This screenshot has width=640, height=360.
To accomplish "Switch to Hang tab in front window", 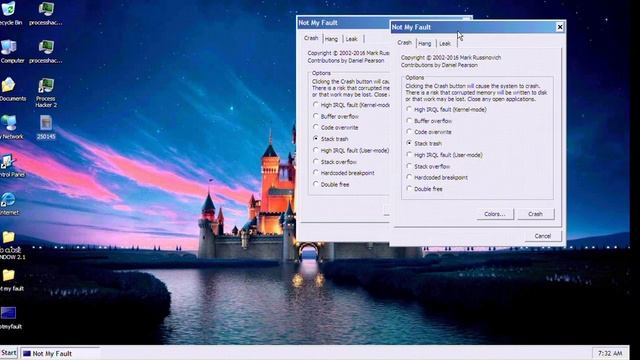I will 425,43.
